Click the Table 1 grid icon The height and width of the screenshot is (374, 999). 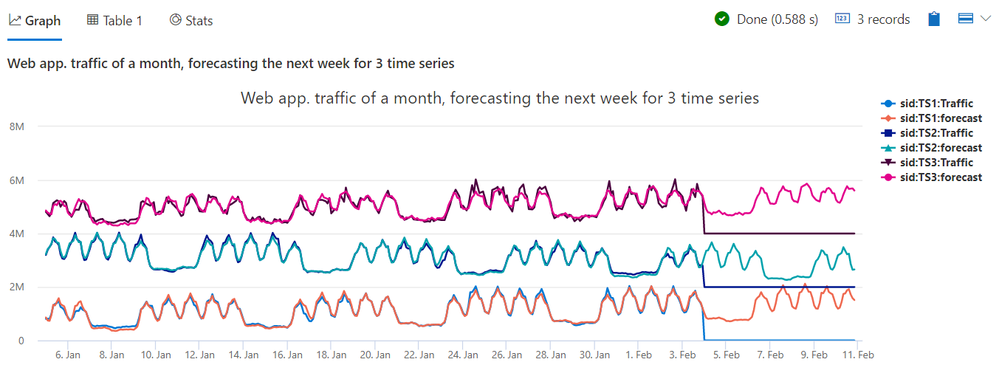pyautogui.click(x=92, y=20)
